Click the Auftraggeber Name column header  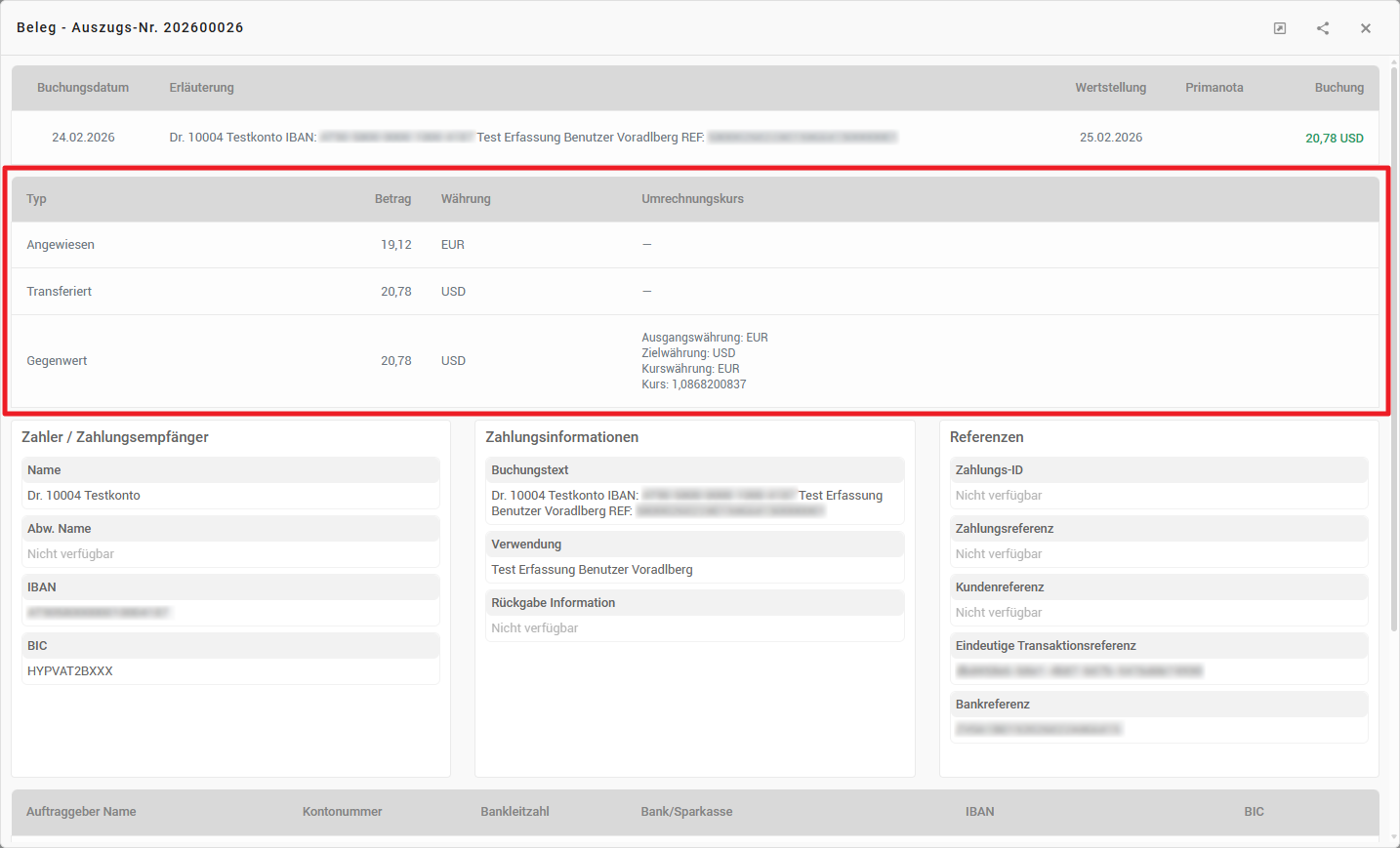(81, 812)
